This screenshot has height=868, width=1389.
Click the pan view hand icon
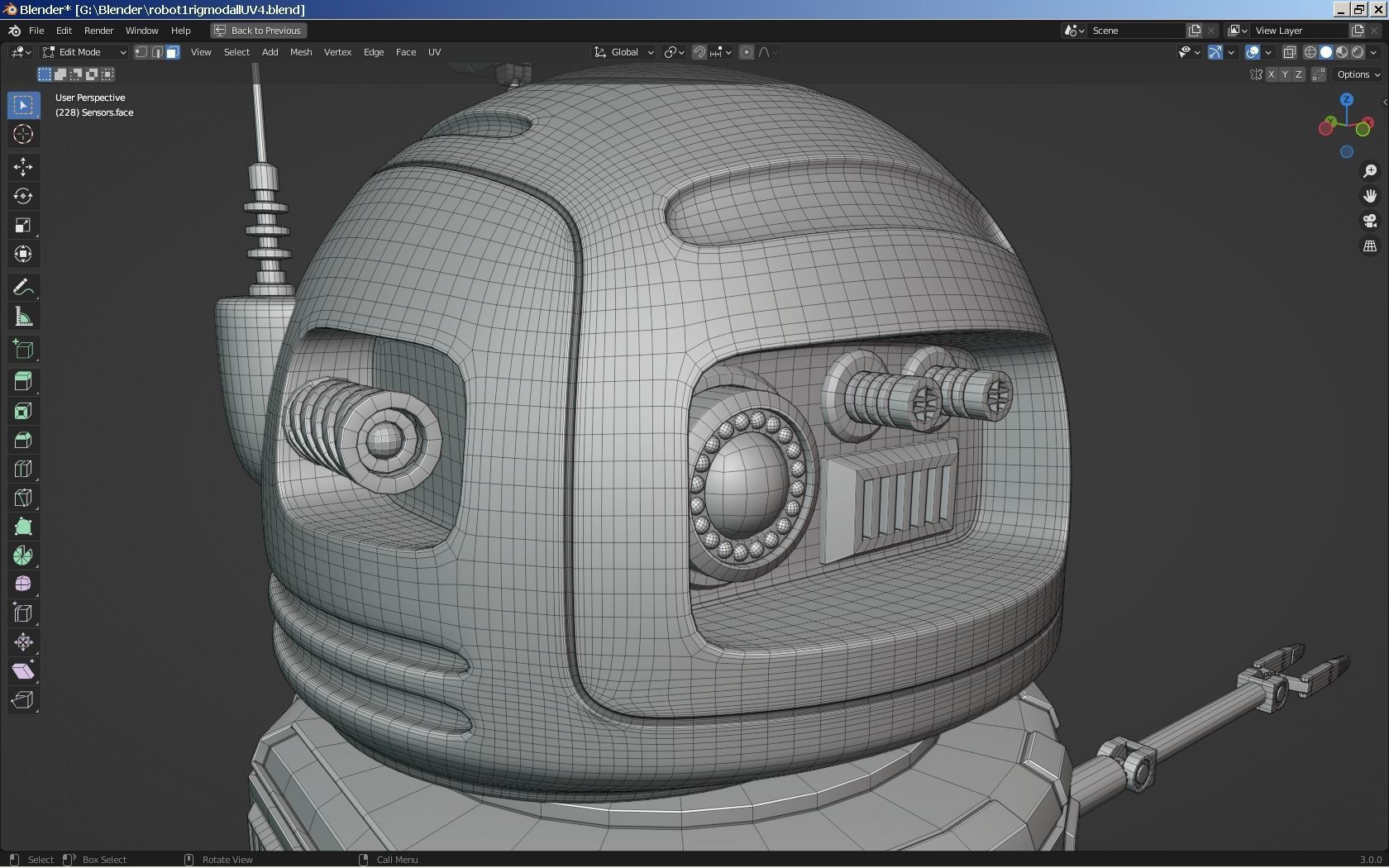click(1370, 196)
